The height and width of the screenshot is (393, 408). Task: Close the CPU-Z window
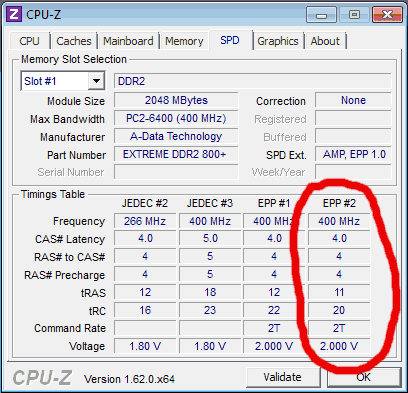(x=387, y=15)
